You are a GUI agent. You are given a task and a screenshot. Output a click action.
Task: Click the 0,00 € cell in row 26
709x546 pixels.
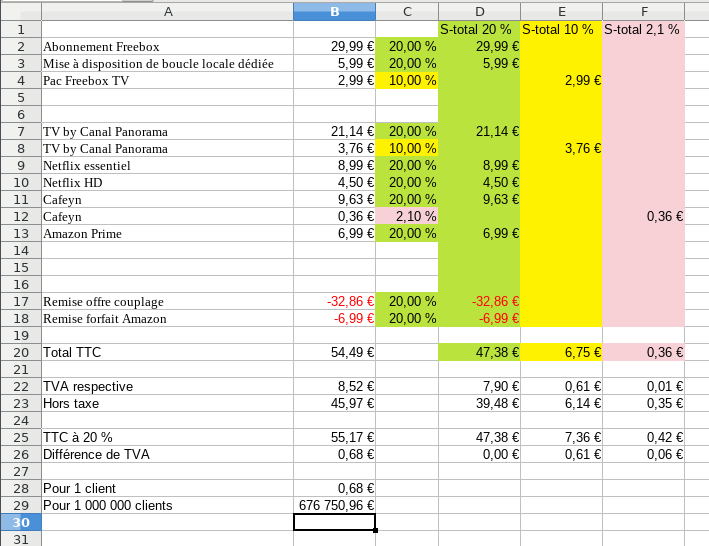tap(479, 455)
